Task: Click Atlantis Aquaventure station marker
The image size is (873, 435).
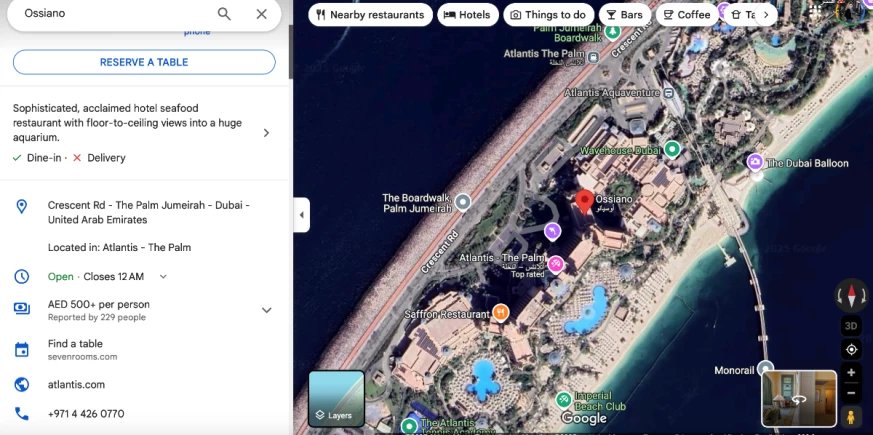Action: (x=668, y=92)
